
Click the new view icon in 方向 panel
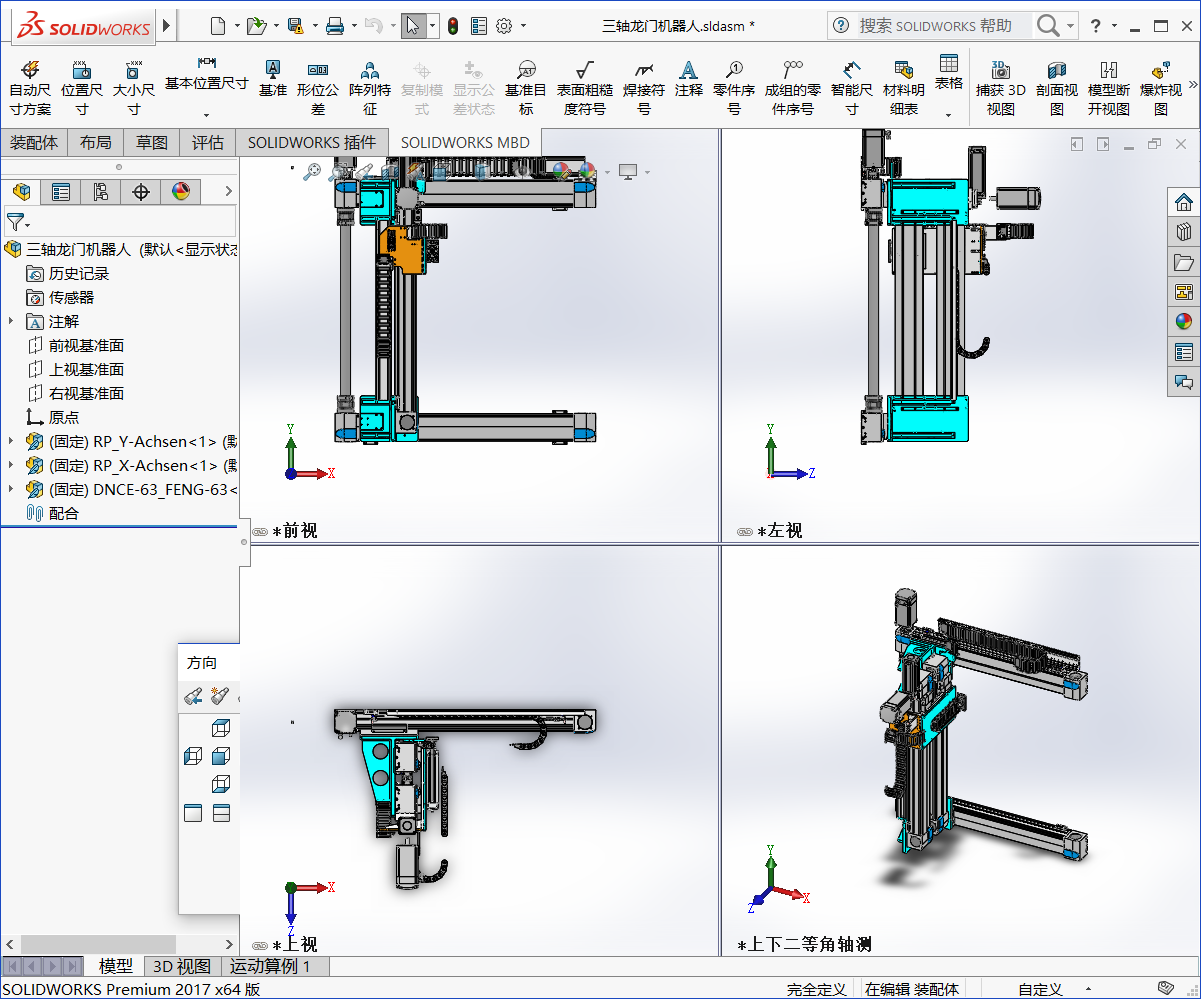[220, 696]
